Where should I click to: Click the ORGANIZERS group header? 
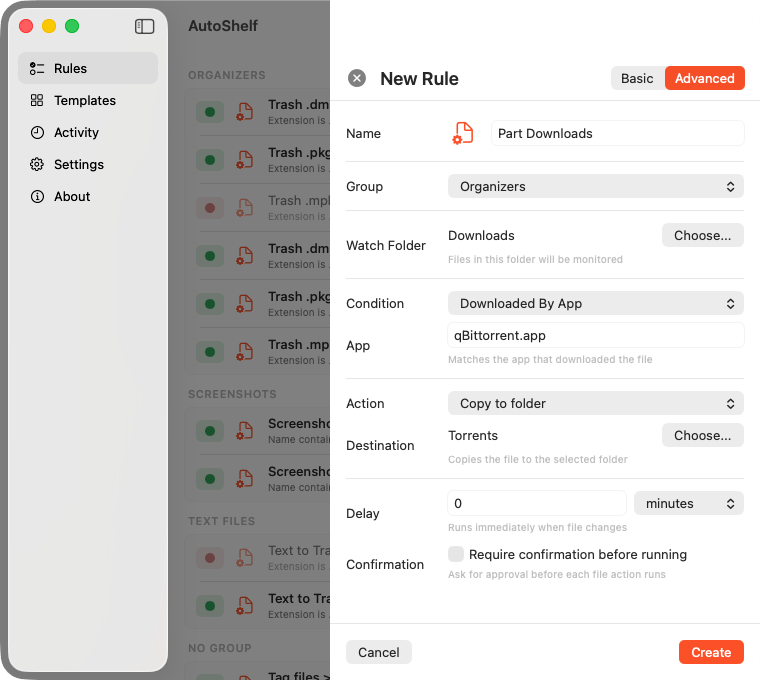227,75
